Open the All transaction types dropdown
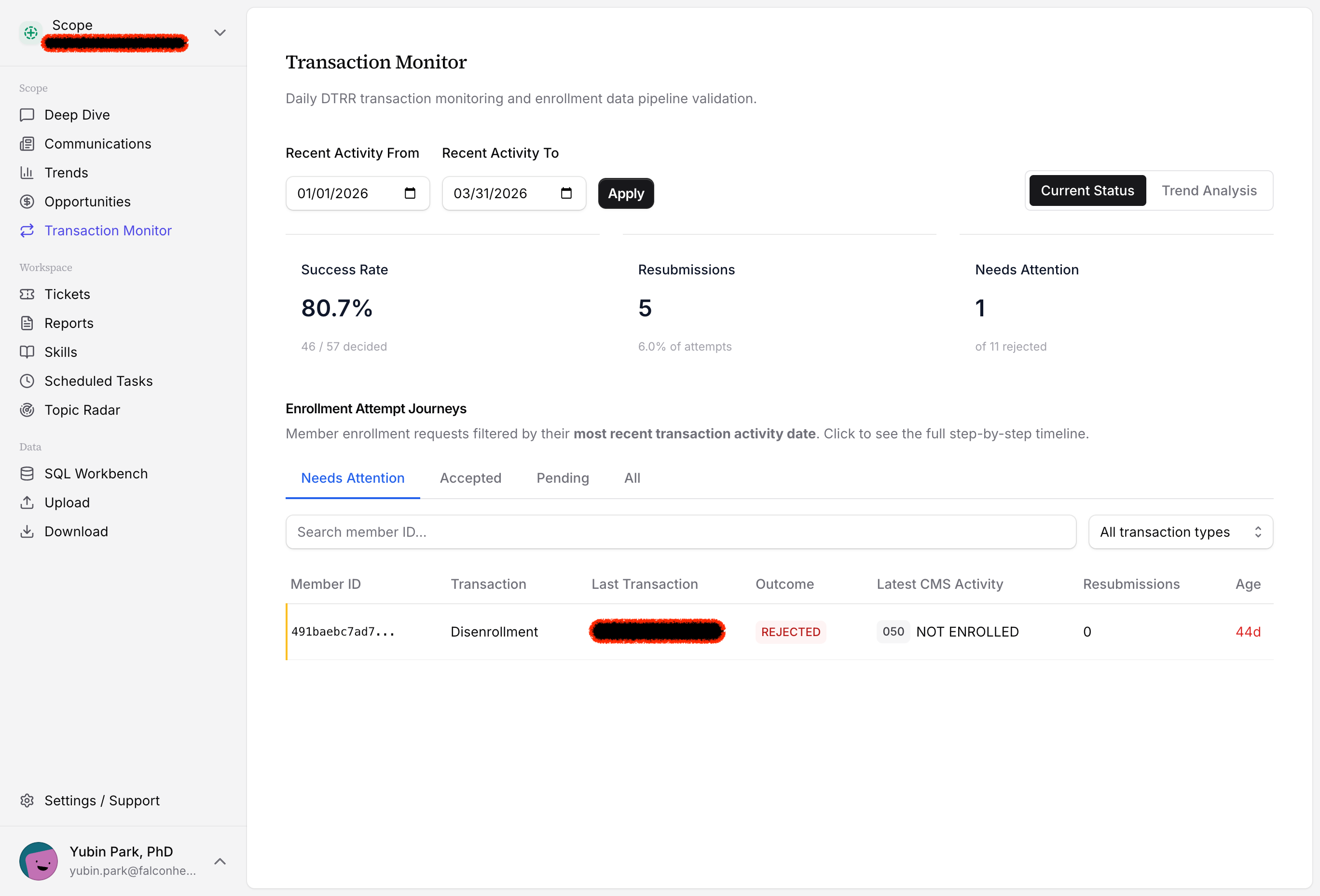Screen dimensions: 1320x896 (x=1180, y=532)
